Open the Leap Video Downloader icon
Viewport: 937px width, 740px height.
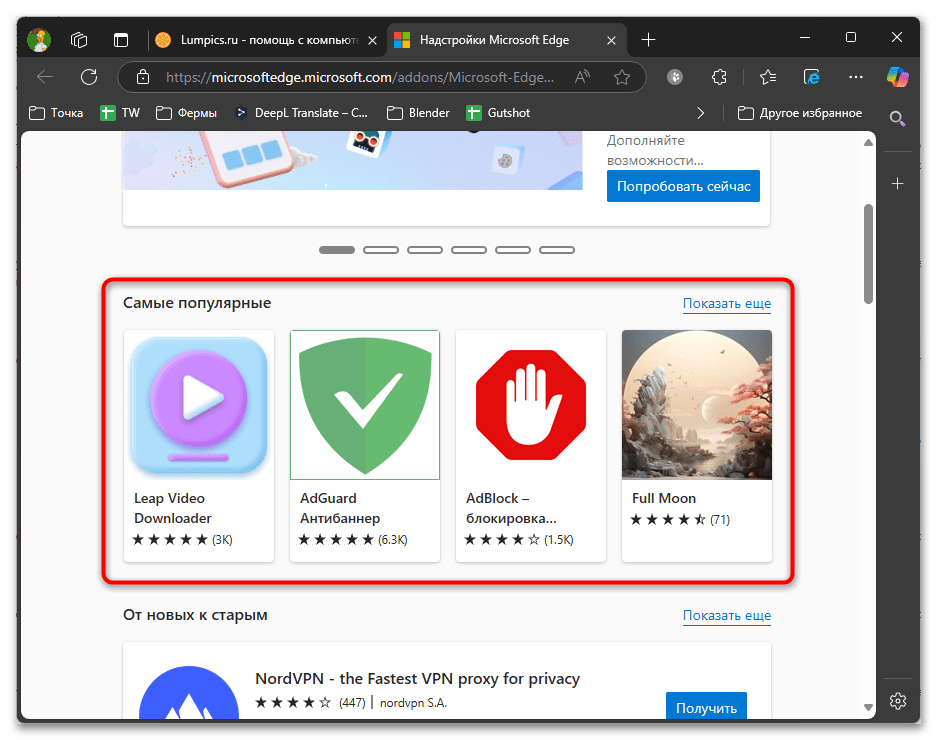click(199, 405)
